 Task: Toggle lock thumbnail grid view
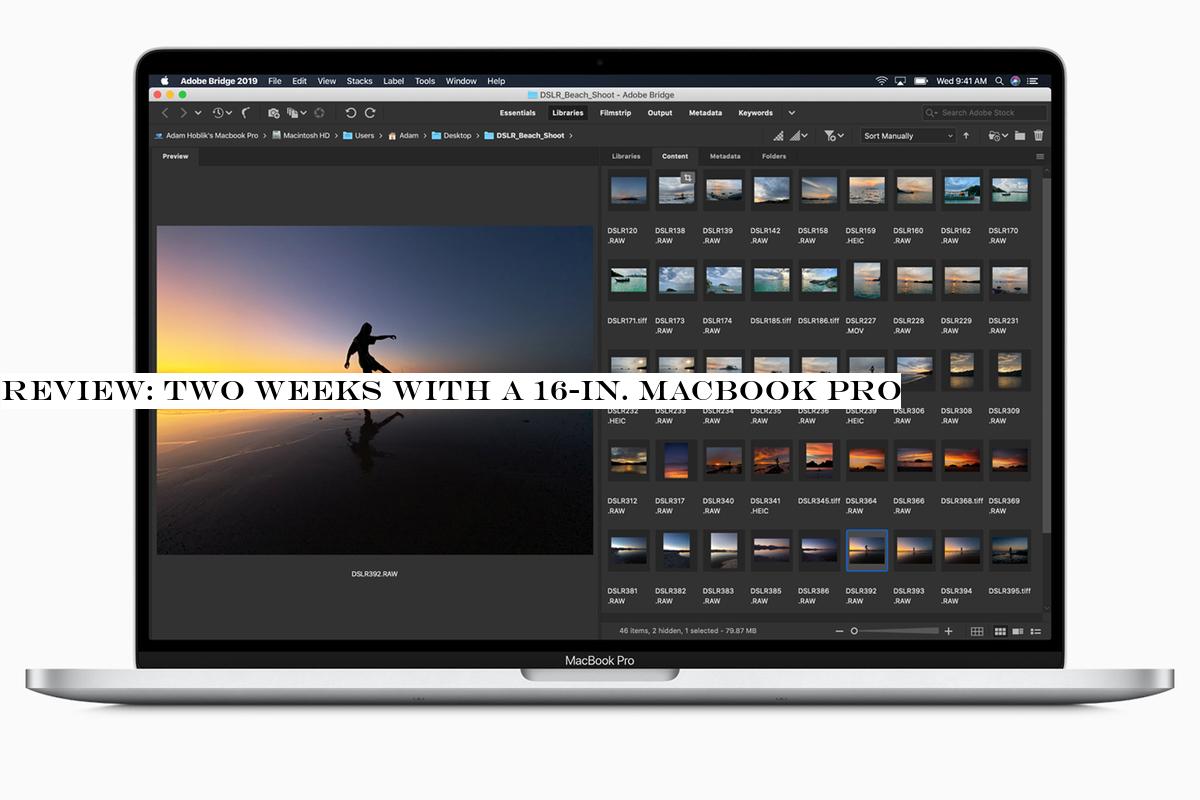tap(977, 631)
